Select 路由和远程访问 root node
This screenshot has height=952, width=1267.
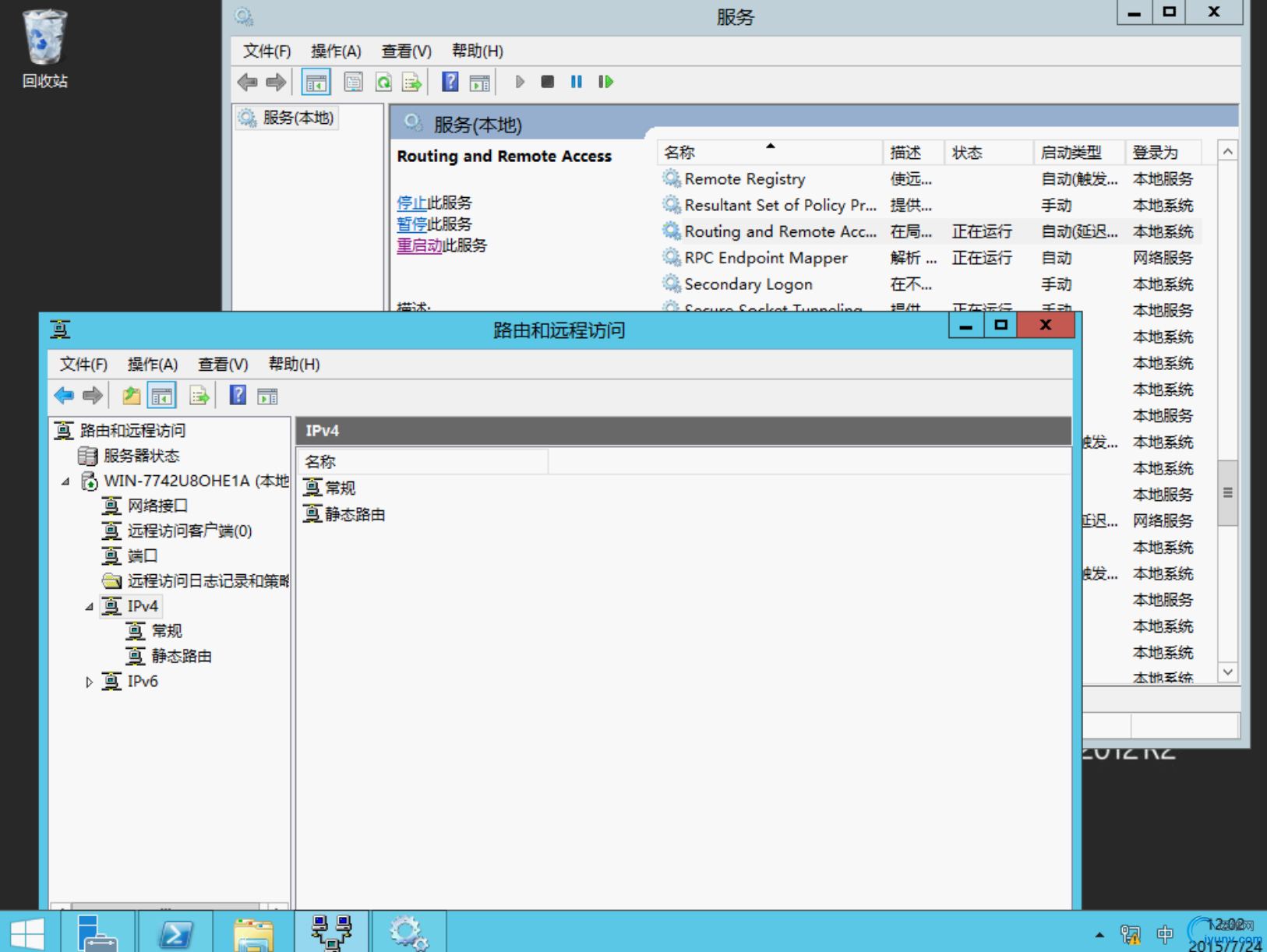pos(132,430)
